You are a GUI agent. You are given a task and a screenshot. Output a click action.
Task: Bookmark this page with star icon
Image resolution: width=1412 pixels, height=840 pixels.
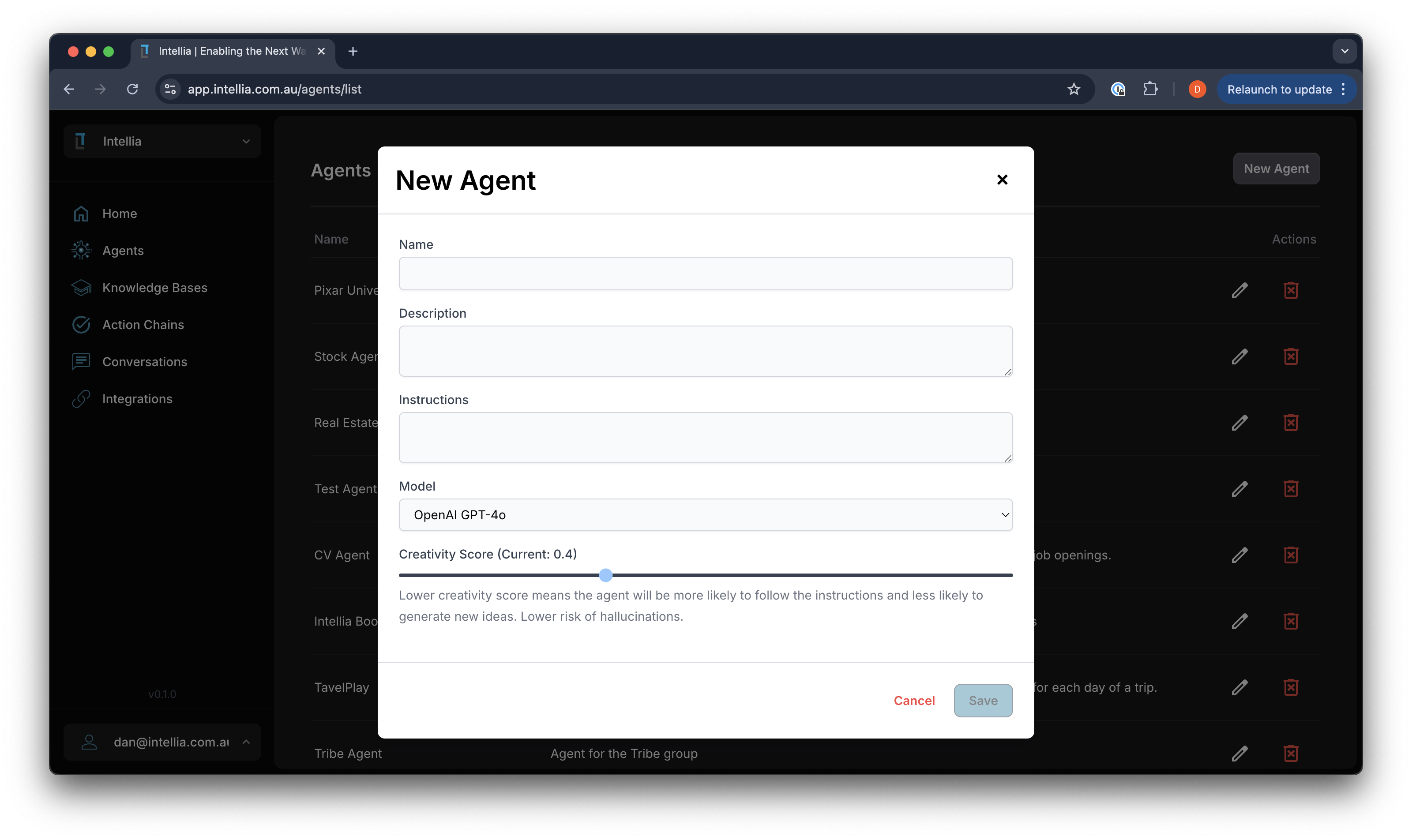pyautogui.click(x=1074, y=89)
